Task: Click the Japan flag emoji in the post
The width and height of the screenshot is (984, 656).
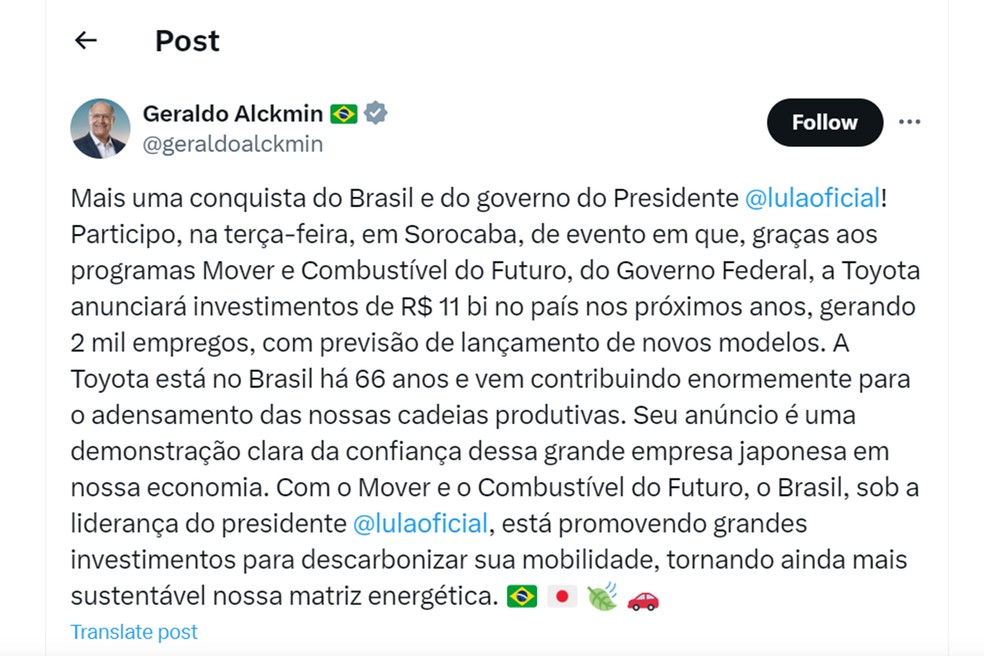Action: click(x=563, y=598)
